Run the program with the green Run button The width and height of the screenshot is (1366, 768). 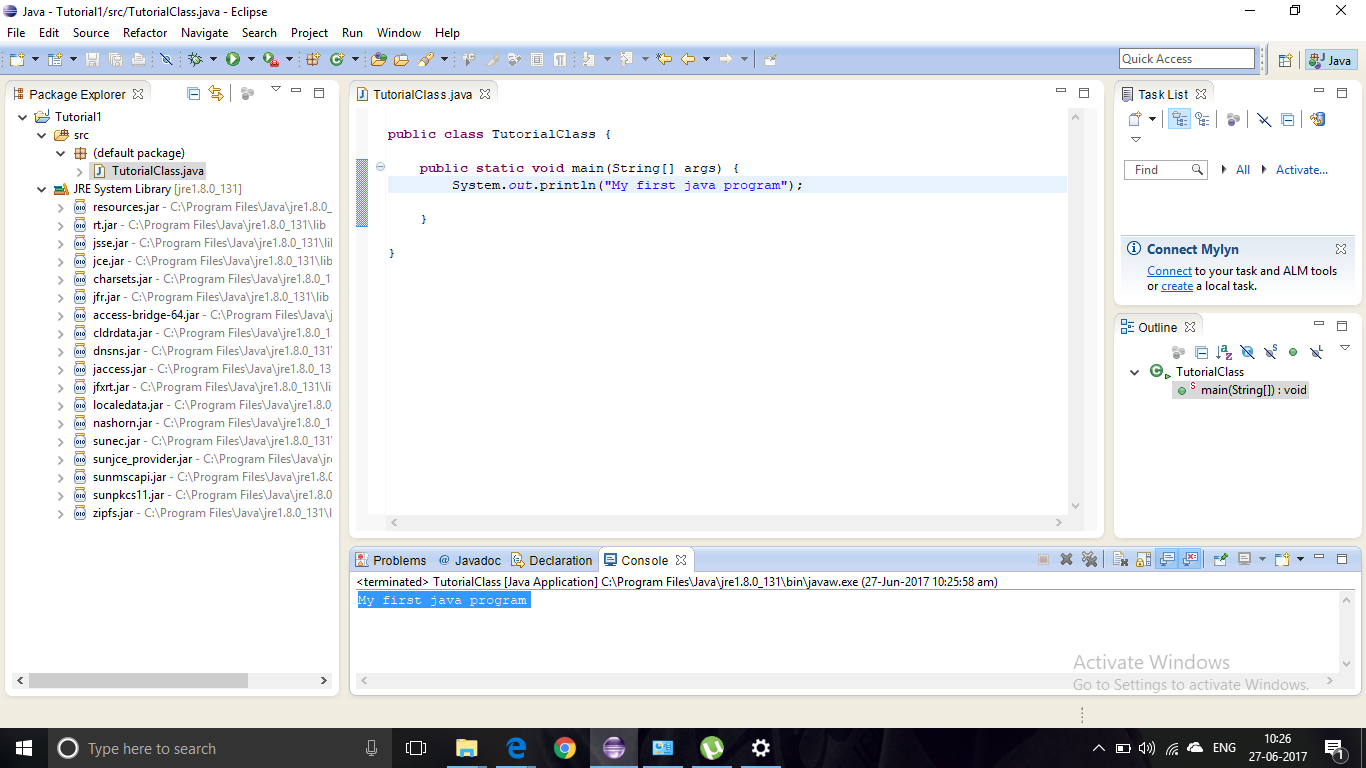pos(233,60)
